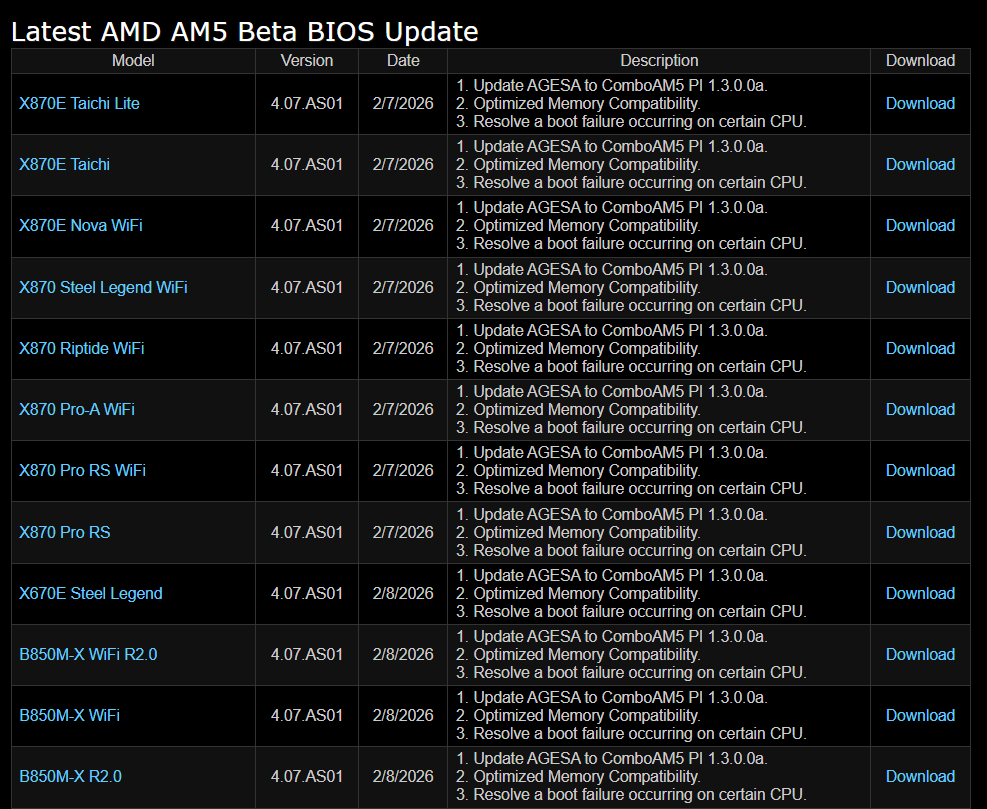Click AGESA update line in X870E Nova WiFi row

611,208
